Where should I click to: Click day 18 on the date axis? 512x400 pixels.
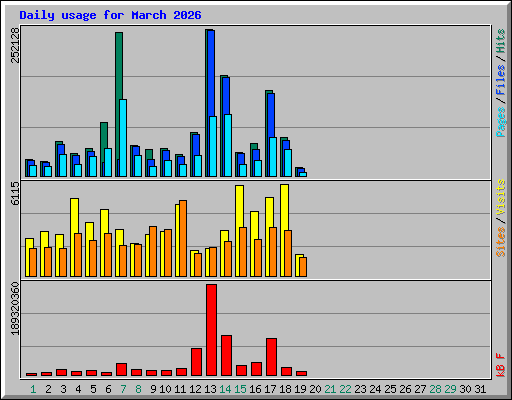(285, 389)
